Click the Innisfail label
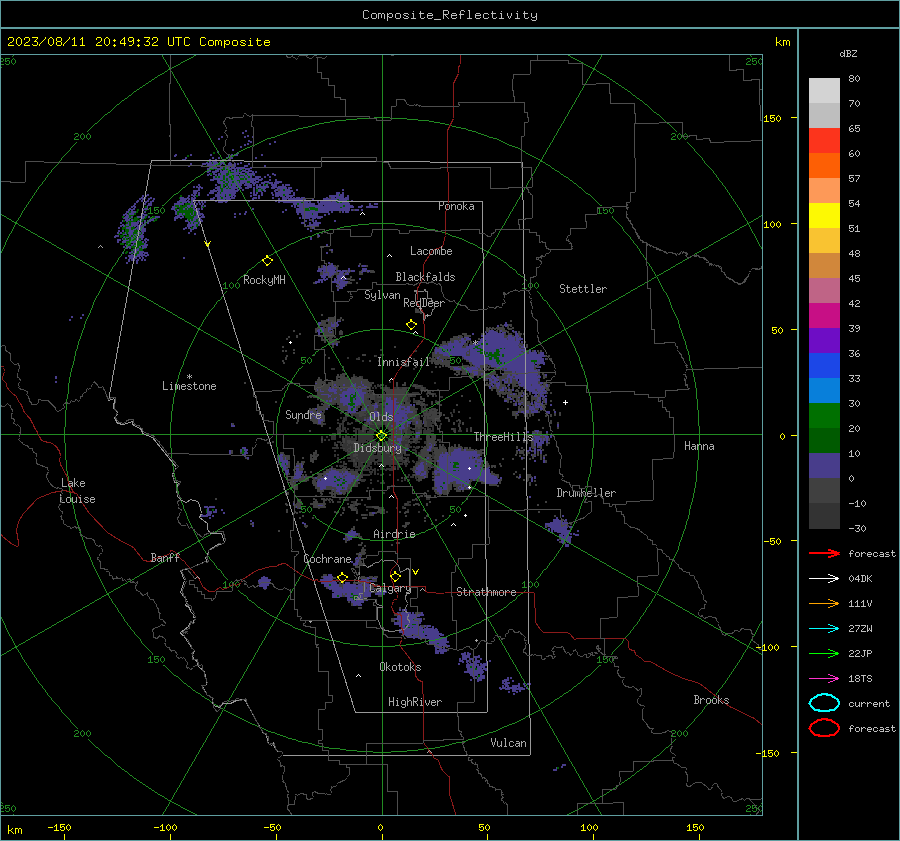This screenshot has width=900, height=841. click(403, 362)
